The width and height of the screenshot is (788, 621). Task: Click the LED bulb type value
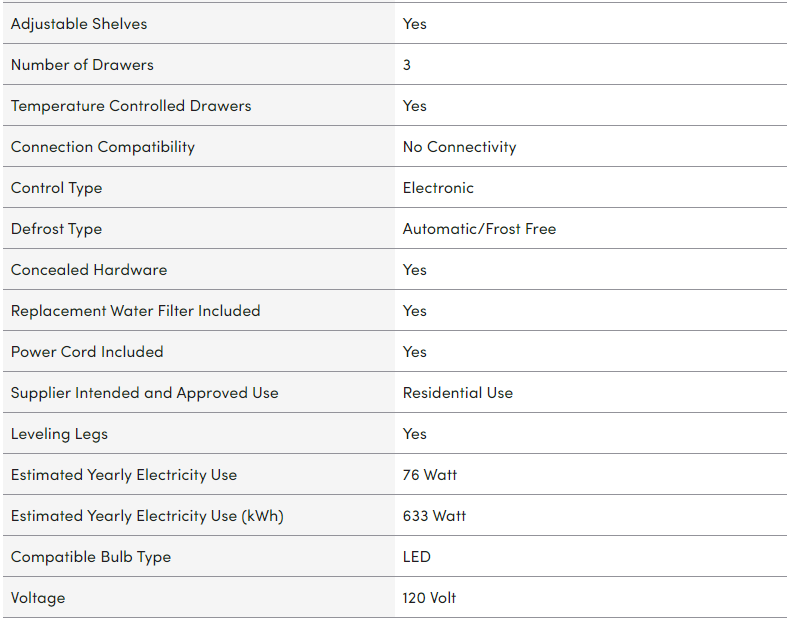pyautogui.click(x=417, y=556)
